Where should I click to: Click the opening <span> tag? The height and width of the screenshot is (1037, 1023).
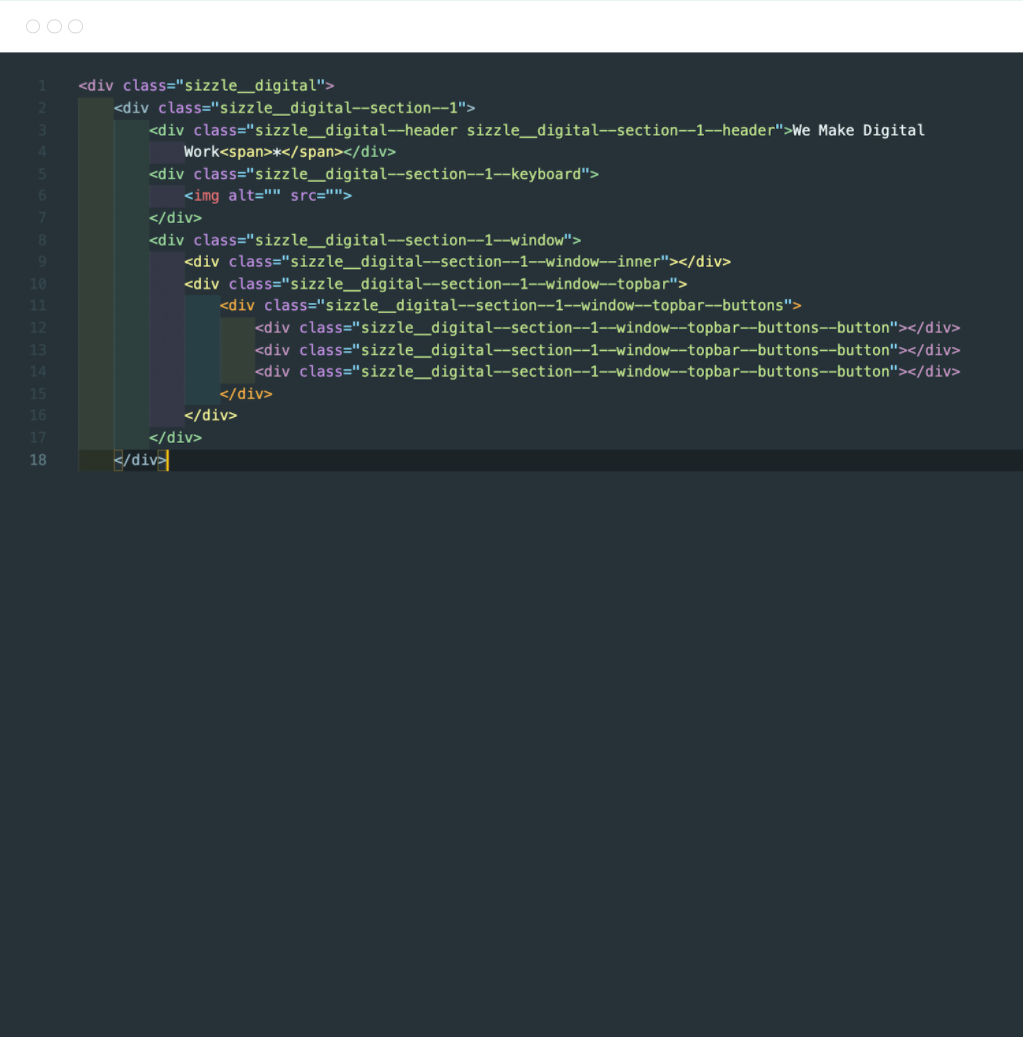(246, 151)
